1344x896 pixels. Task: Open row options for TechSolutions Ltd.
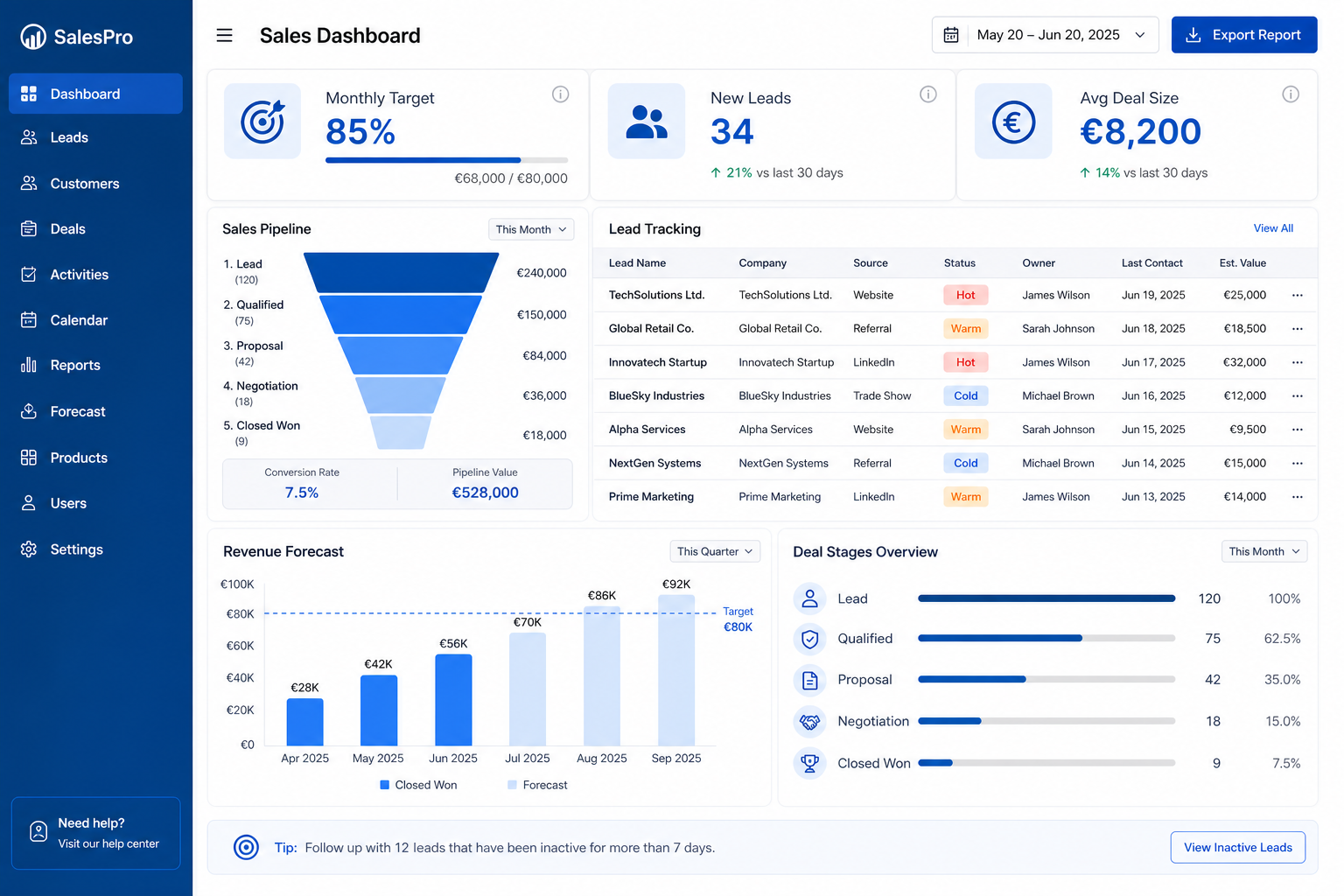(1298, 296)
